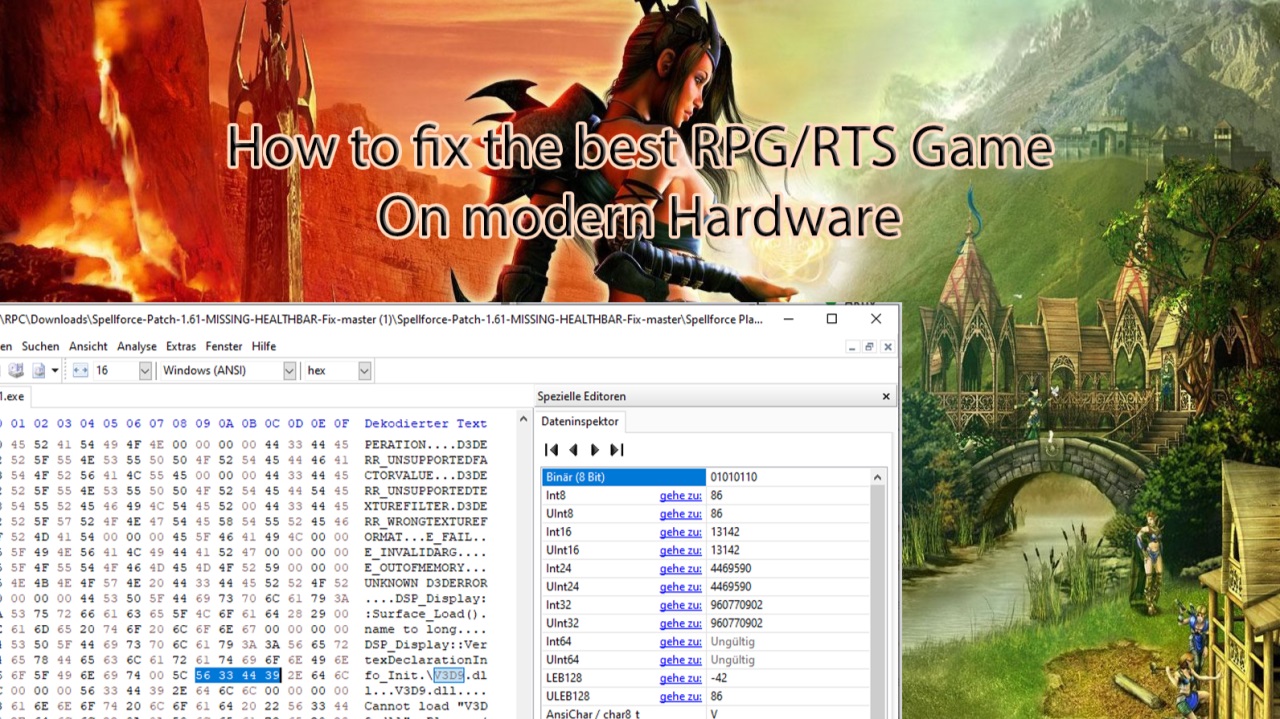
Task: Open the bytes-per-row dropdown showing 16
Action: point(145,371)
